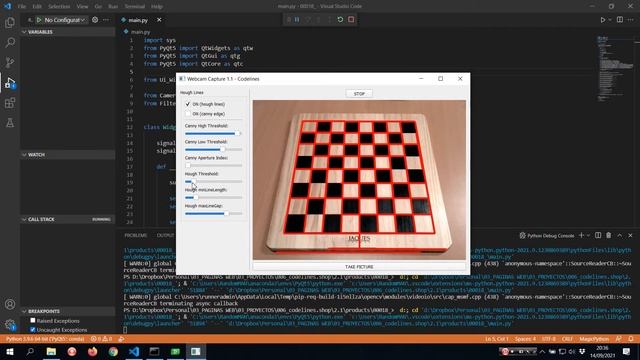640x360 pixels.
Task: Open the Windows Start menu
Action: 10,351
